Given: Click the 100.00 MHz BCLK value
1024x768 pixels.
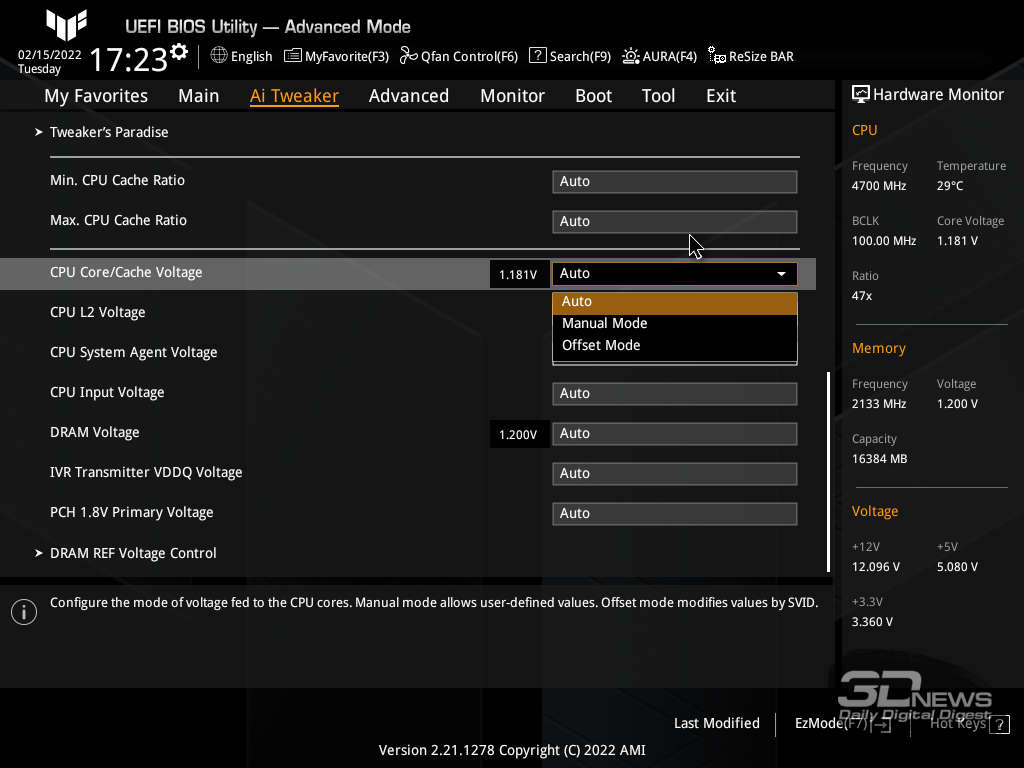Looking at the screenshot, I should (x=884, y=241).
